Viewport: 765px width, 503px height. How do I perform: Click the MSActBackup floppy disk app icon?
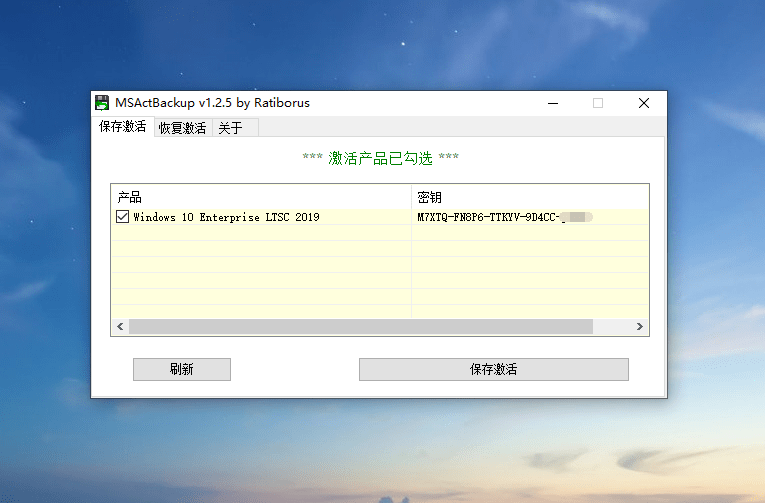[102, 103]
